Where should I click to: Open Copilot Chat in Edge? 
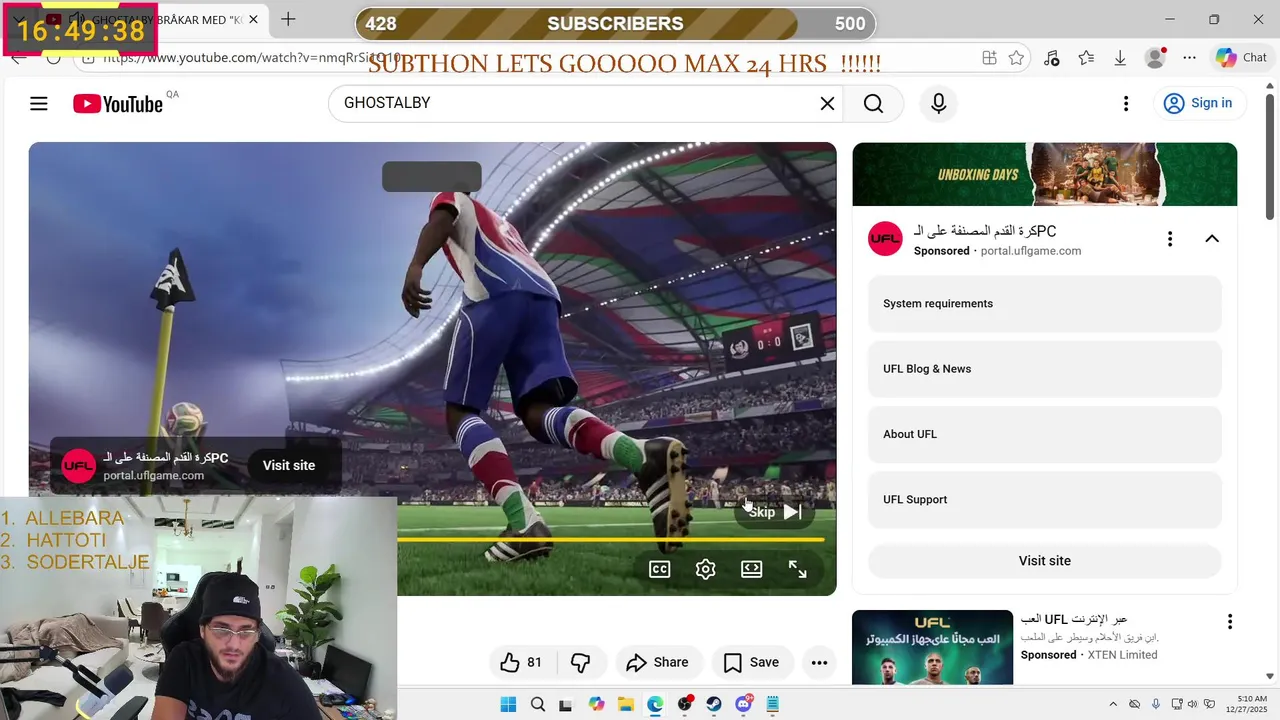(x=1242, y=58)
